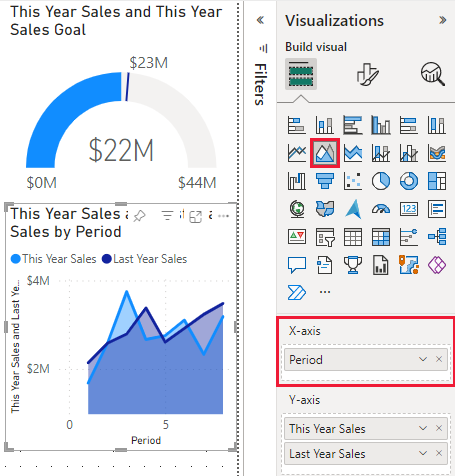The width and height of the screenshot is (455, 476).
Task: Show filters affecting the area chart
Action: (167, 216)
